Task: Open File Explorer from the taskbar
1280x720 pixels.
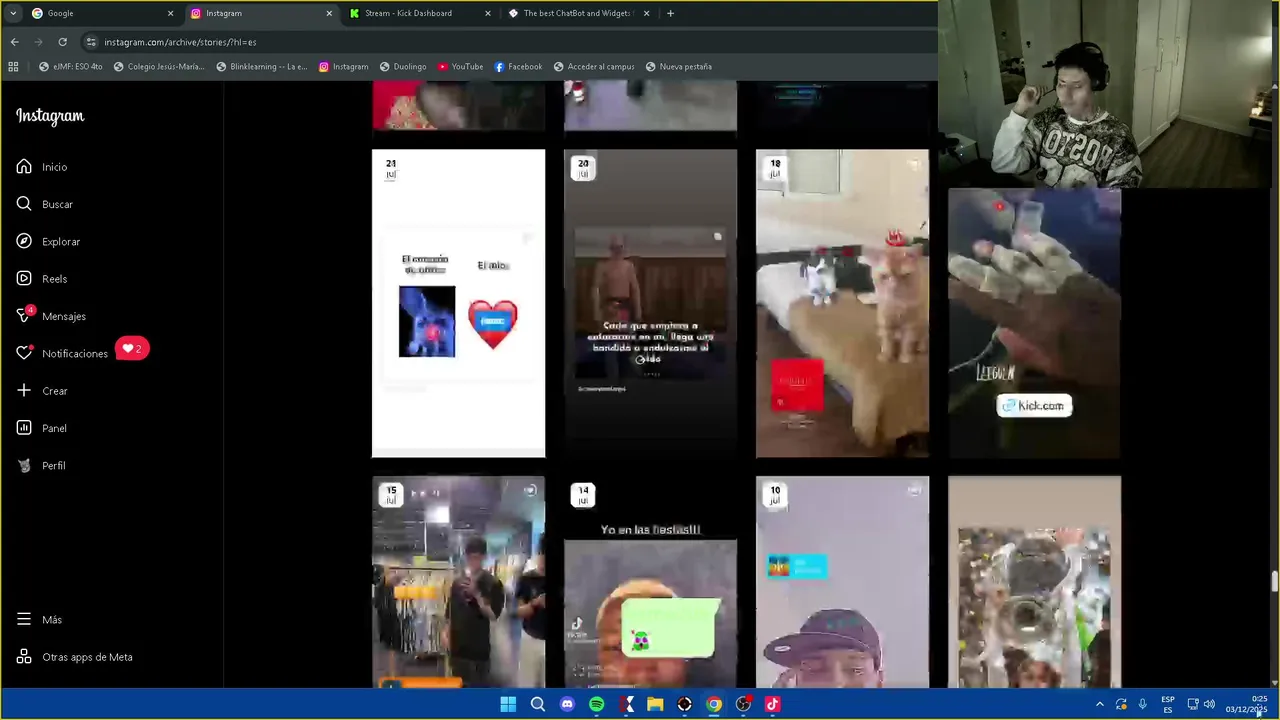Action: 655,704
